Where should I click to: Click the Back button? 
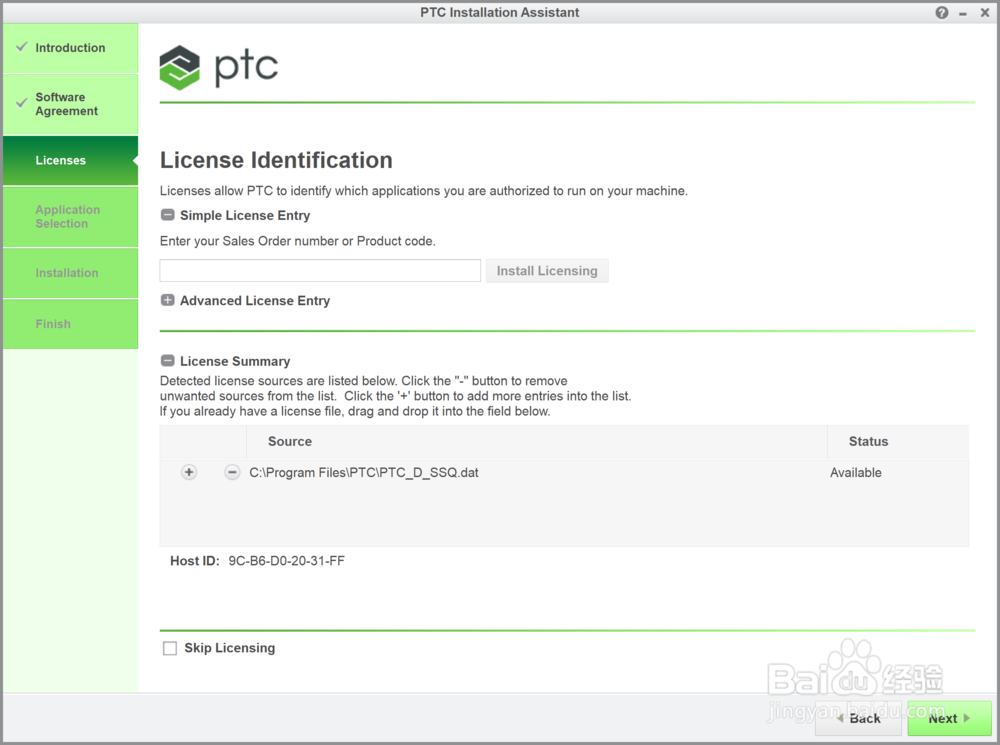(x=858, y=718)
